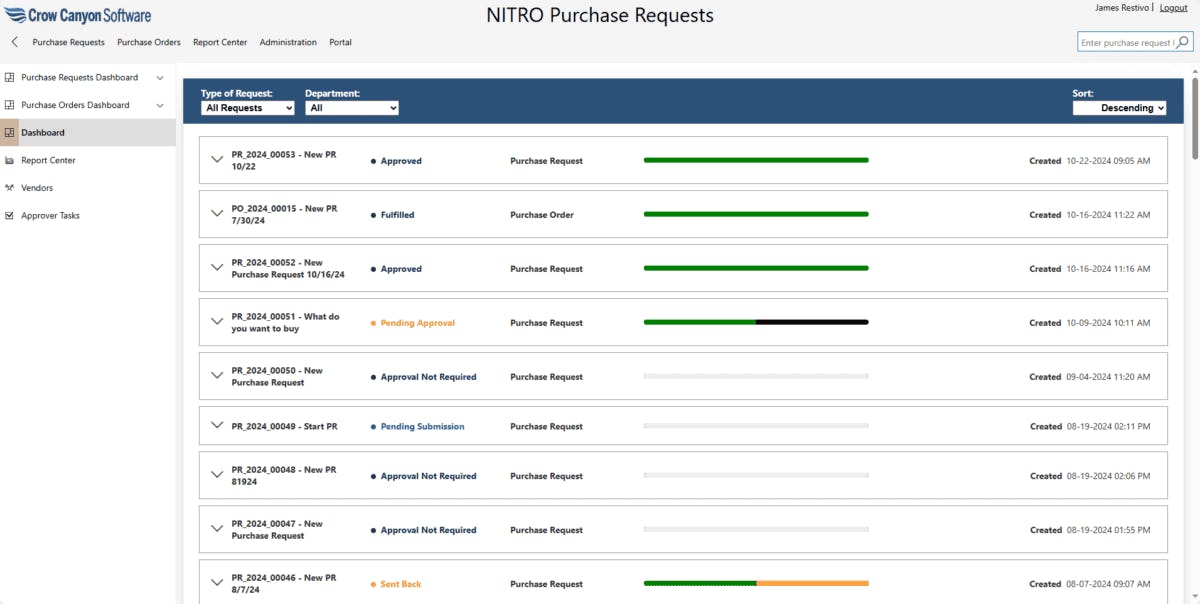Open the Administration menu
Viewport: 1200px width, 604px height.
click(x=288, y=42)
